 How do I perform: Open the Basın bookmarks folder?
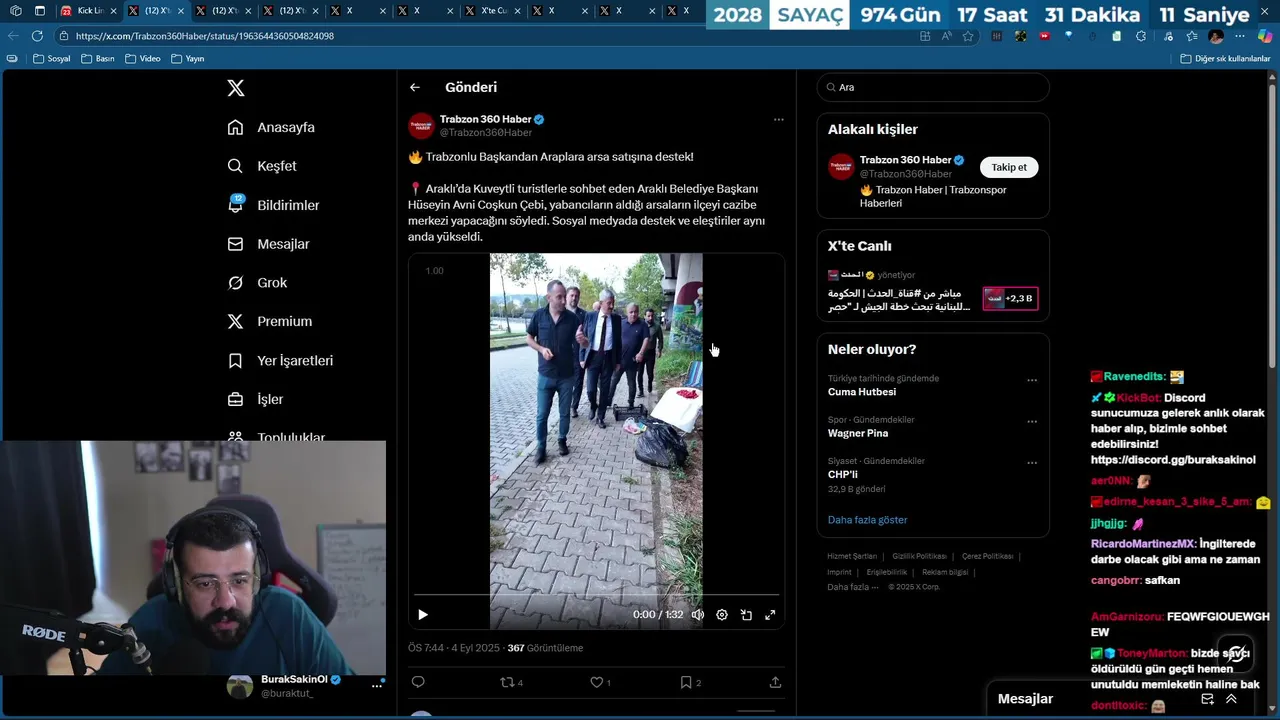(98, 58)
